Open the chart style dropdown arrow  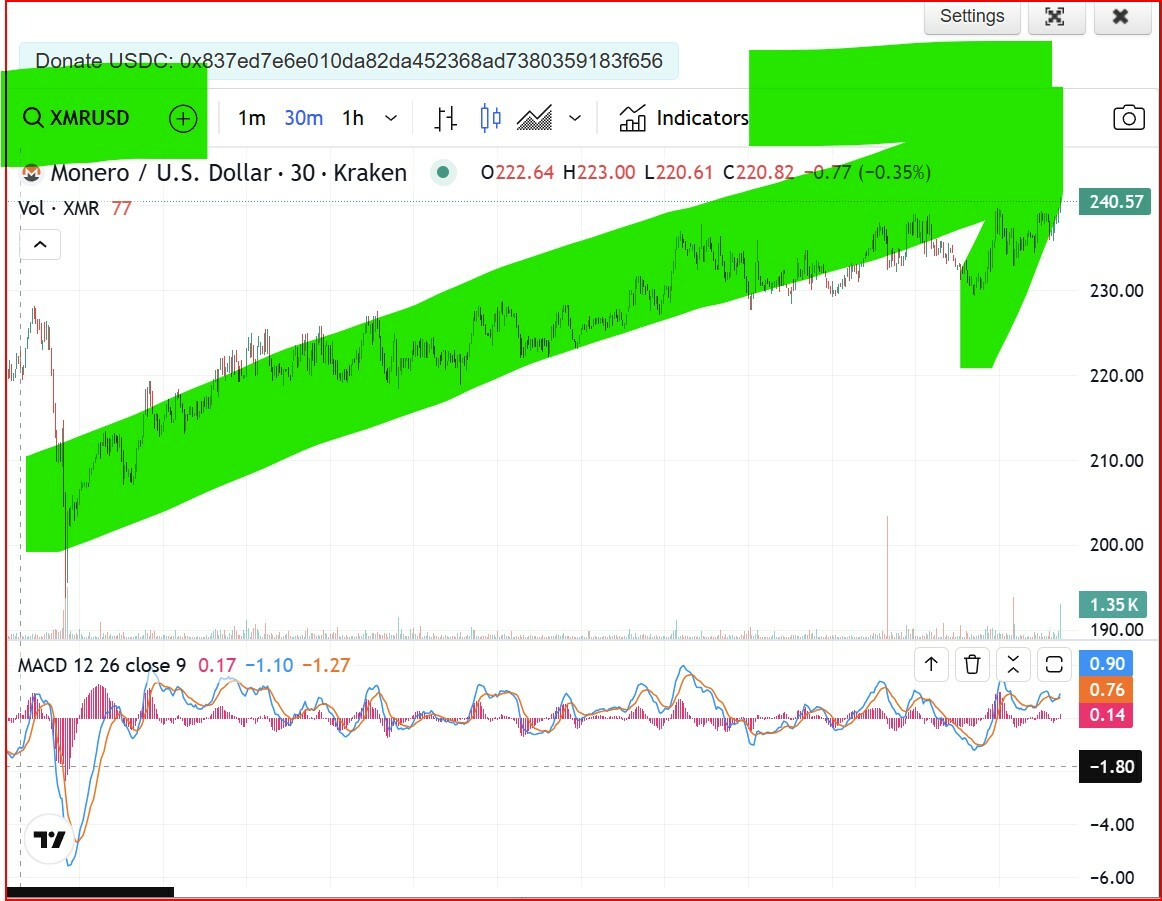point(575,118)
